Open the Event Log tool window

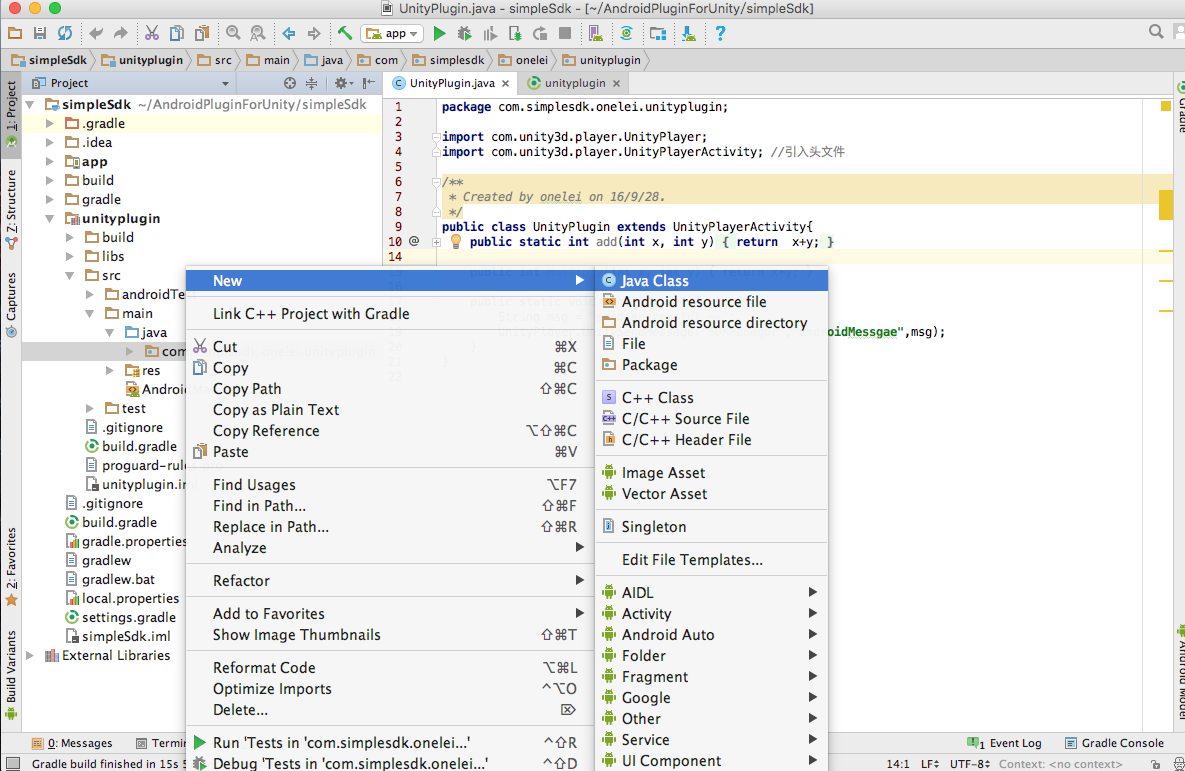1004,743
